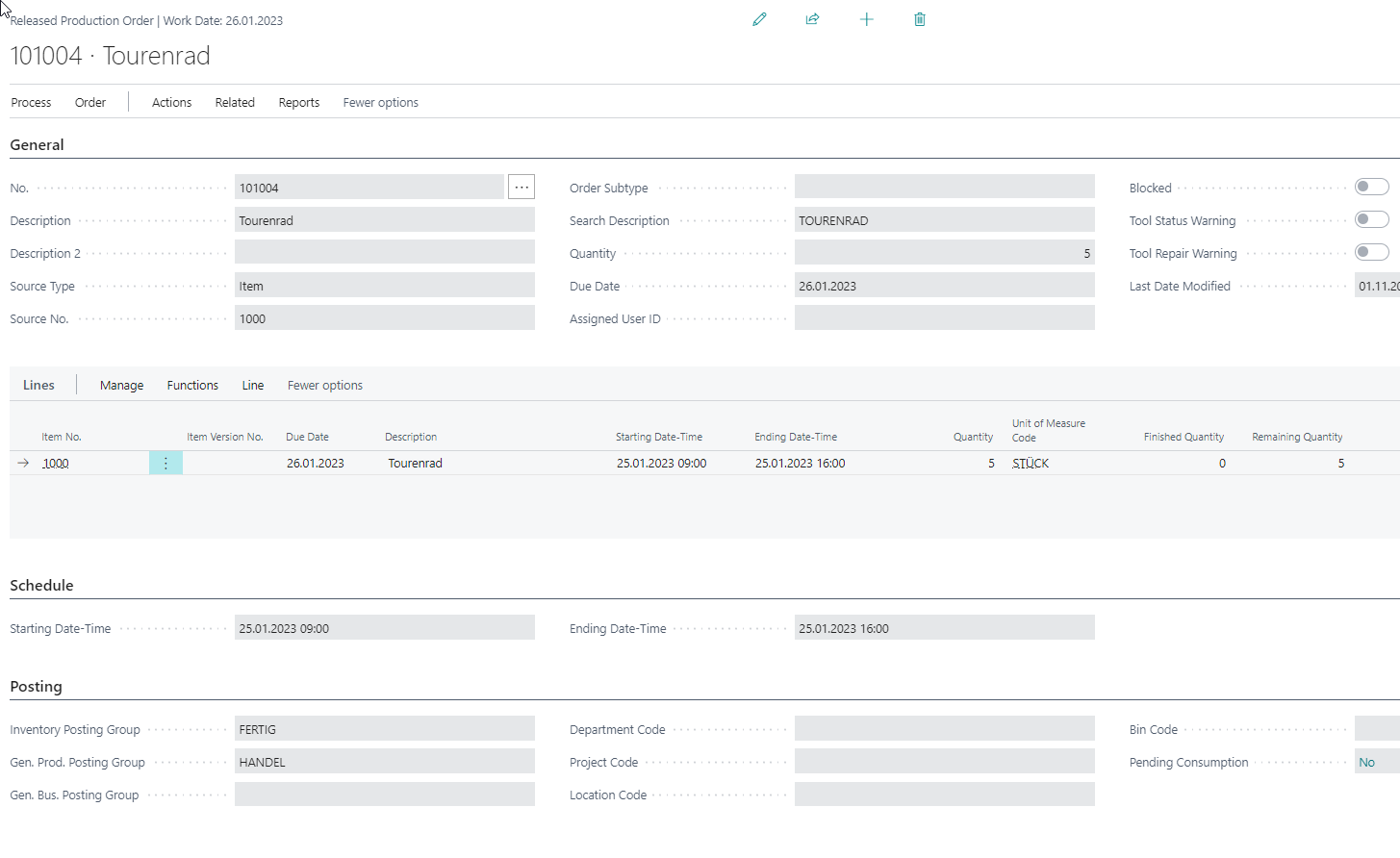The width and height of the screenshot is (1400, 858).
Task: Click the Finished Quantity column header
Action: (x=1184, y=437)
